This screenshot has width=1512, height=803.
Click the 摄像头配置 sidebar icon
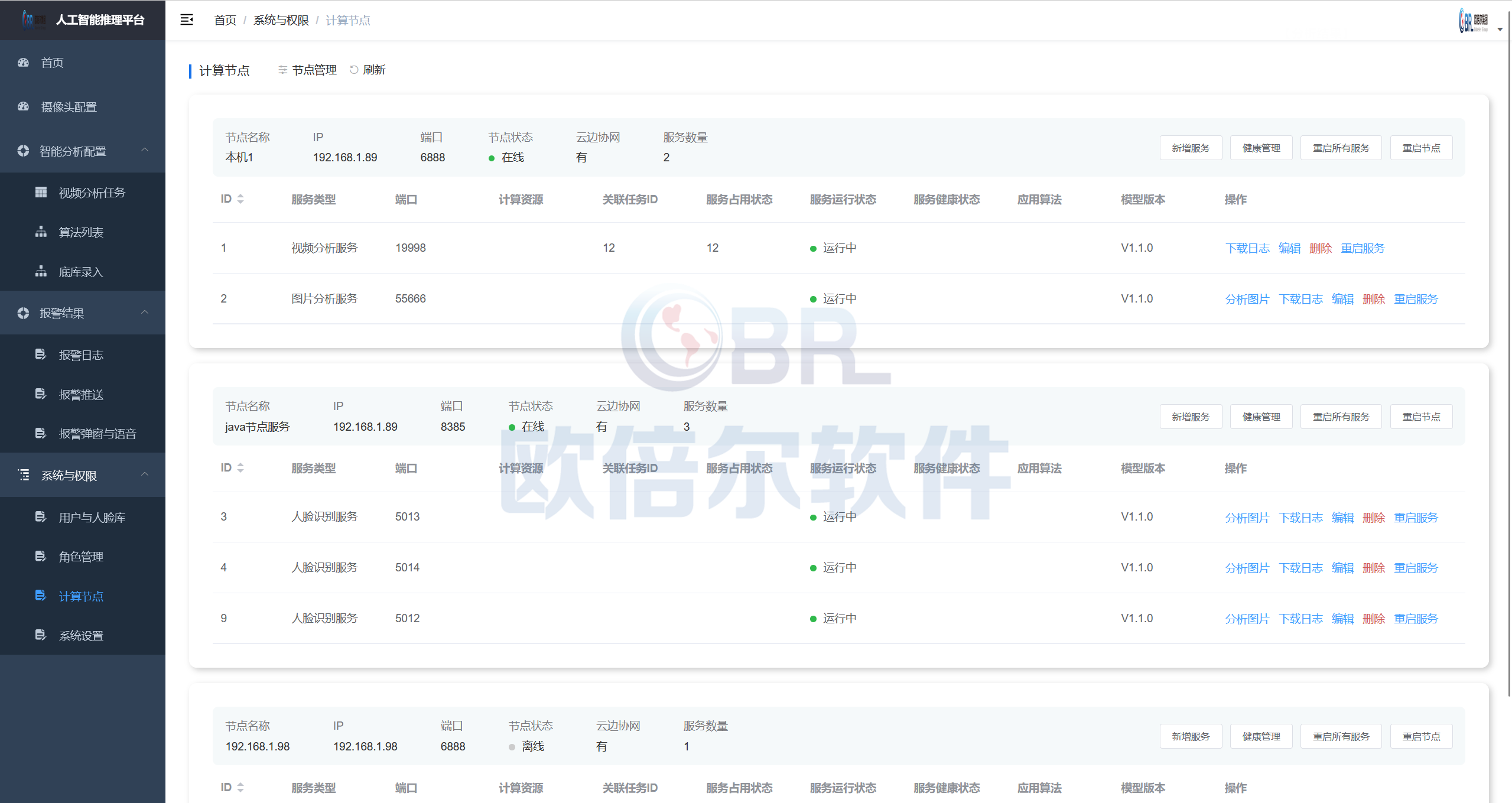coord(24,107)
